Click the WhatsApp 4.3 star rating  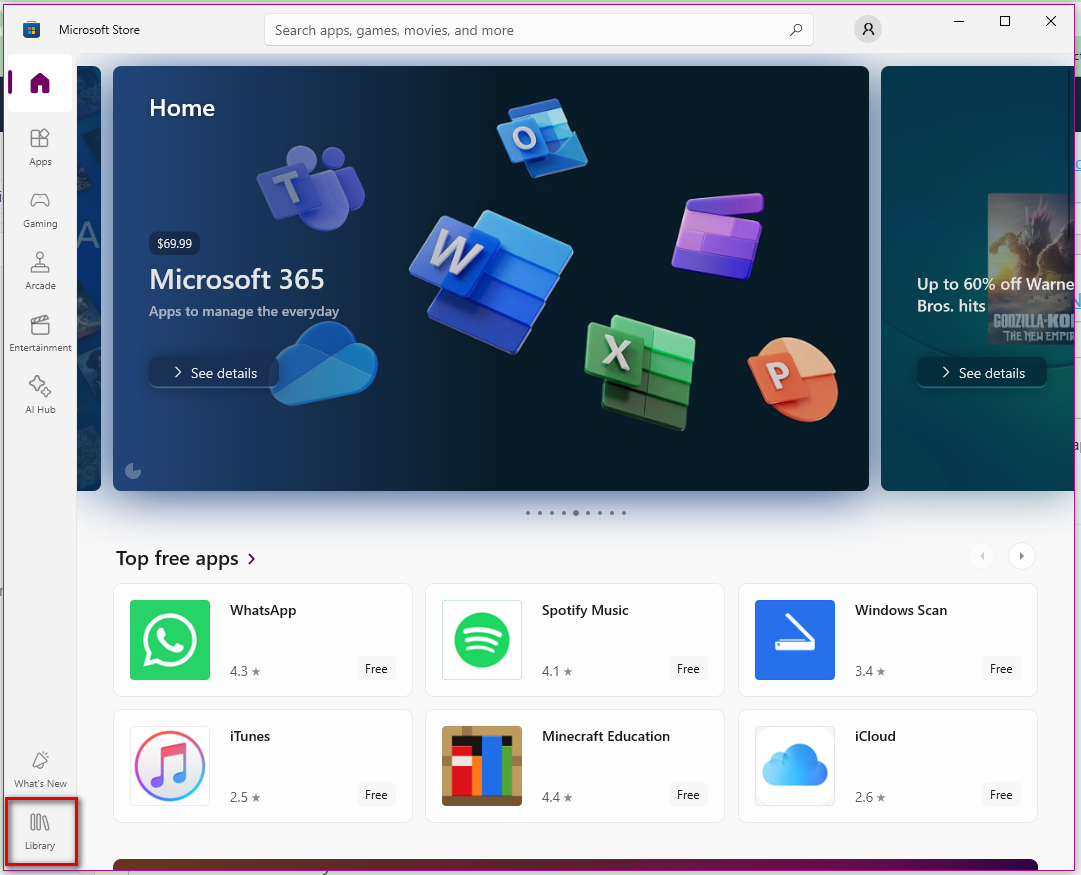(245, 671)
